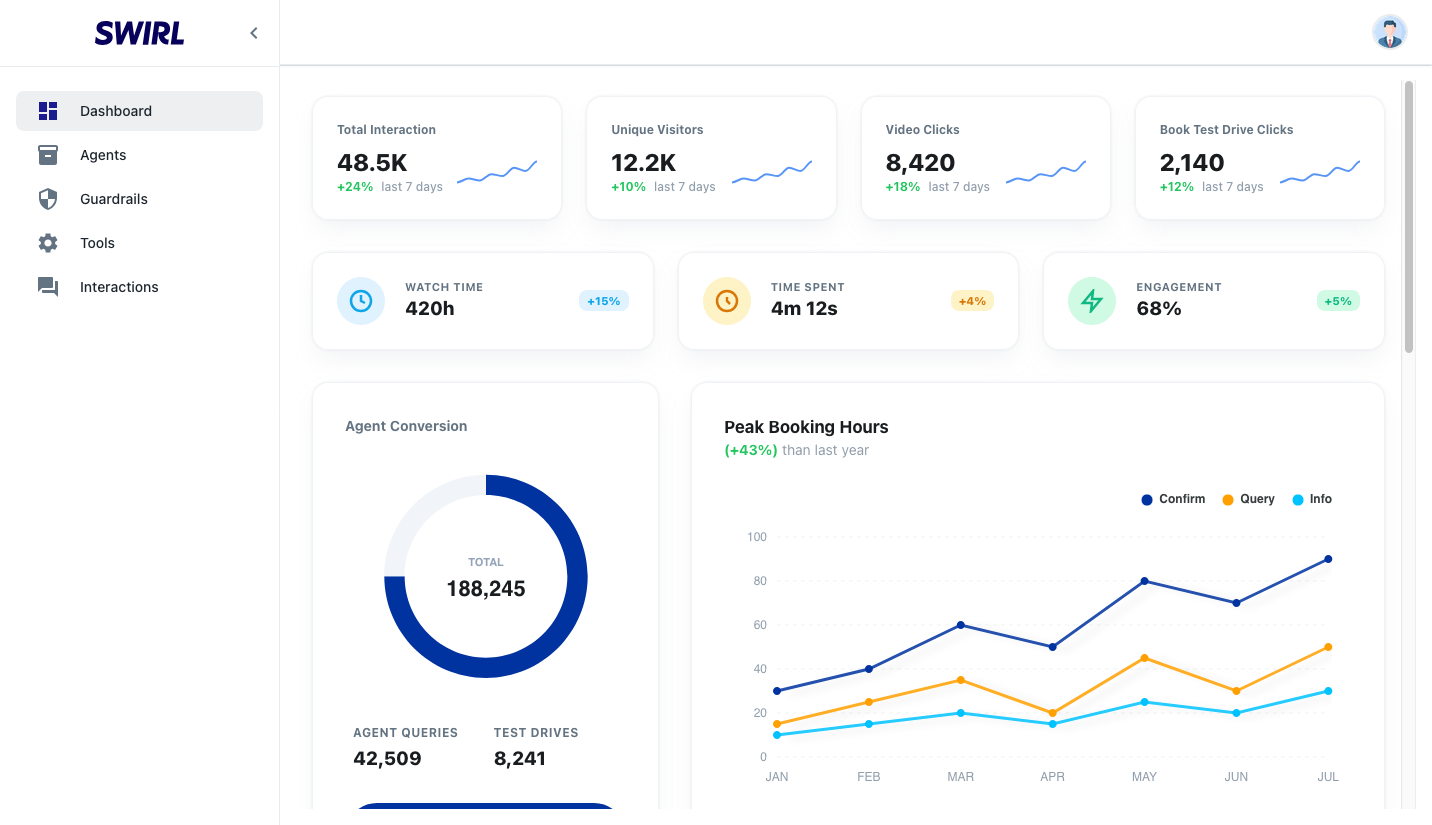Click the Watch Time clock icon
1432x825 pixels.
pos(361,301)
